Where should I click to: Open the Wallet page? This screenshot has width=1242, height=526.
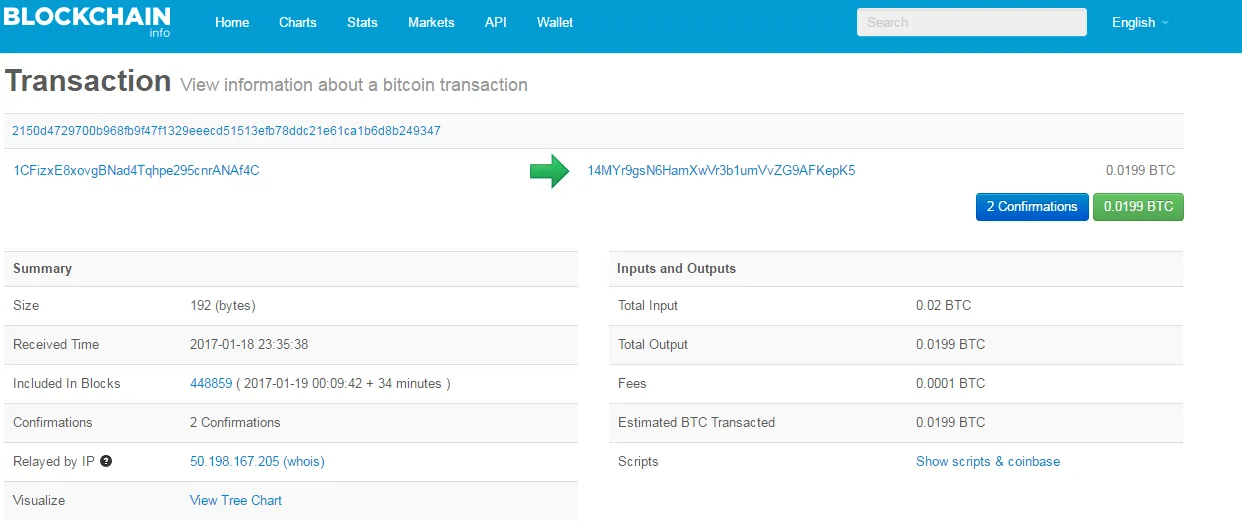point(555,22)
